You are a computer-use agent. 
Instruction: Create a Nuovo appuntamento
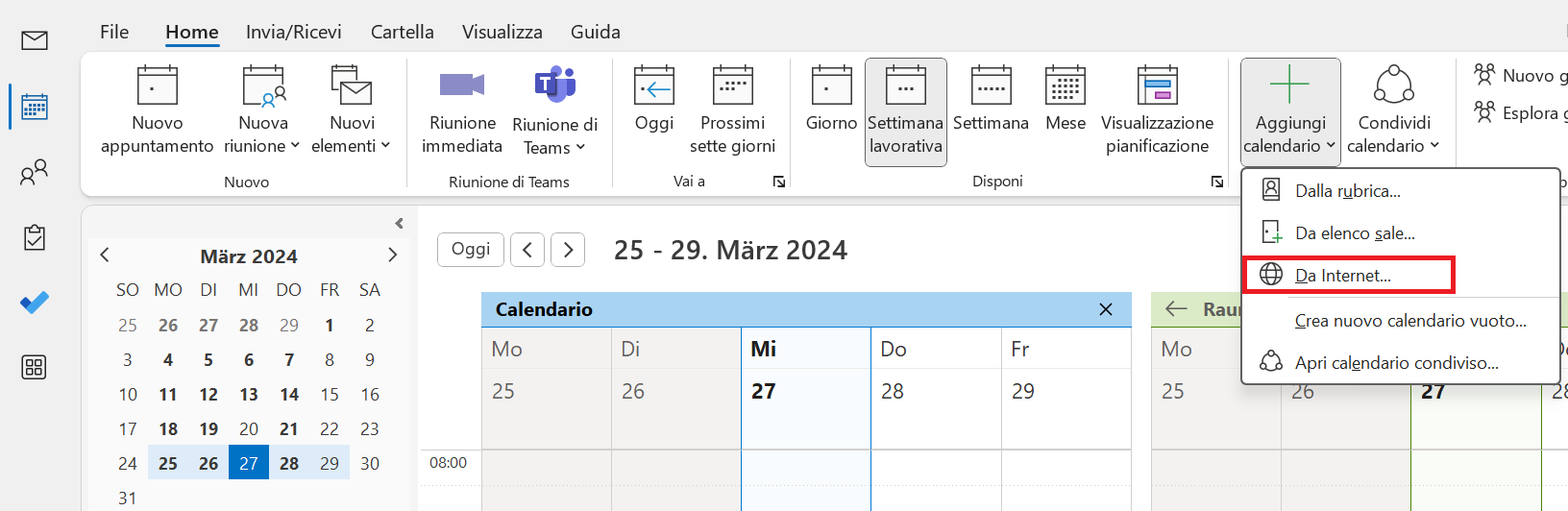point(158,110)
